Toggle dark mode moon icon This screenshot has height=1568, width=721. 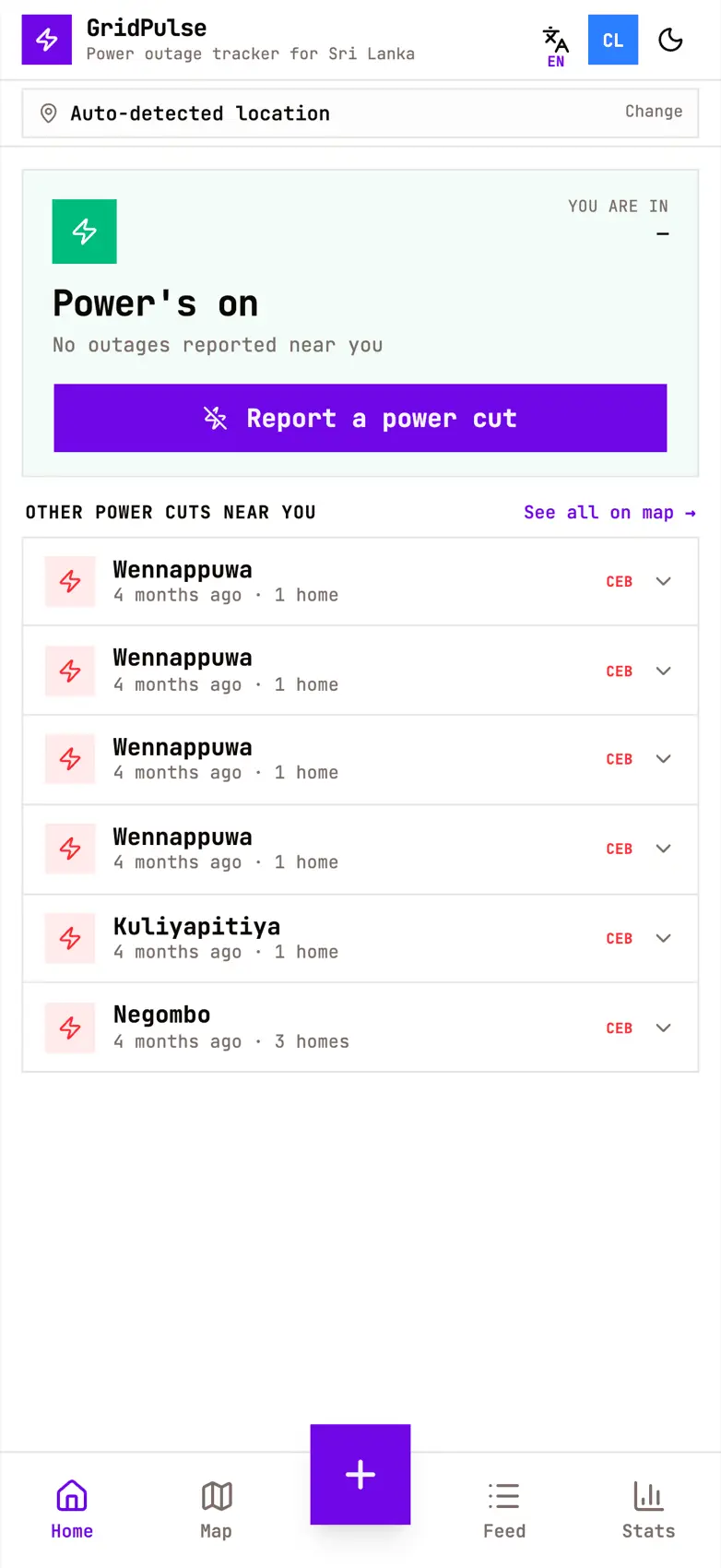[670, 40]
